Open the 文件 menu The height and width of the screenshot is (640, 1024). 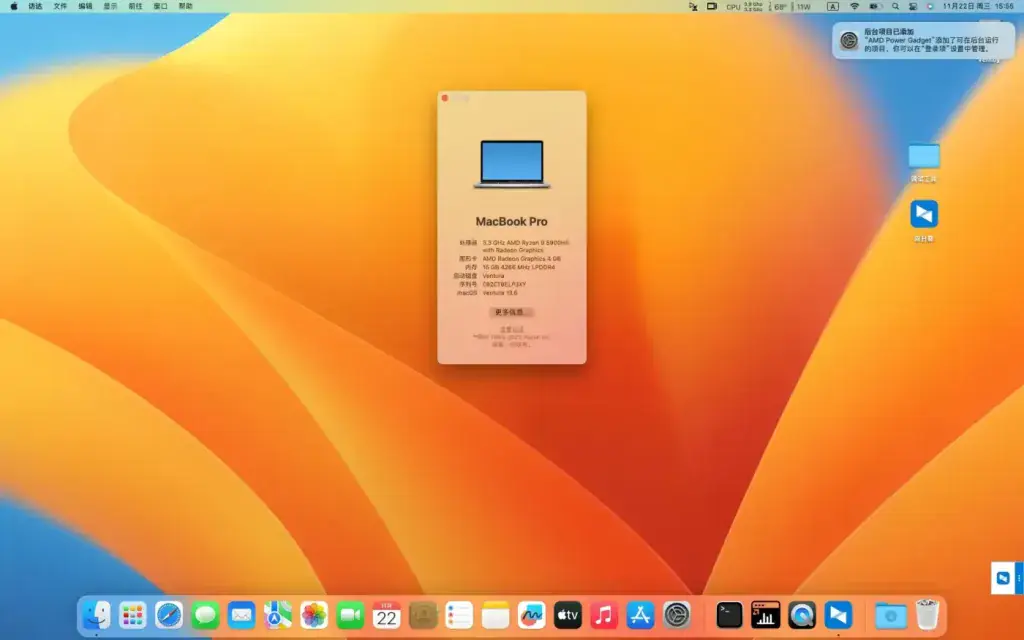tap(60, 7)
